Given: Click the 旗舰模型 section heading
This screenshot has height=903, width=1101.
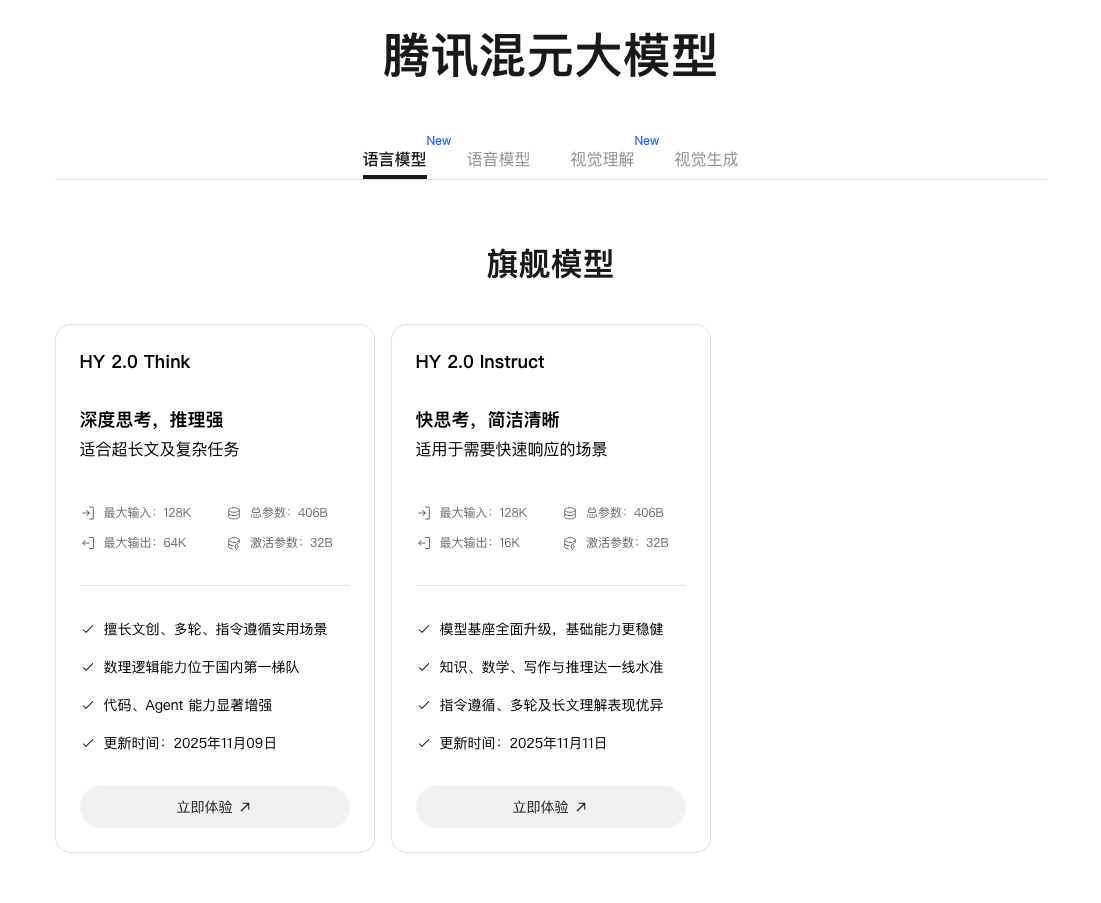Looking at the screenshot, I should [x=550, y=264].
